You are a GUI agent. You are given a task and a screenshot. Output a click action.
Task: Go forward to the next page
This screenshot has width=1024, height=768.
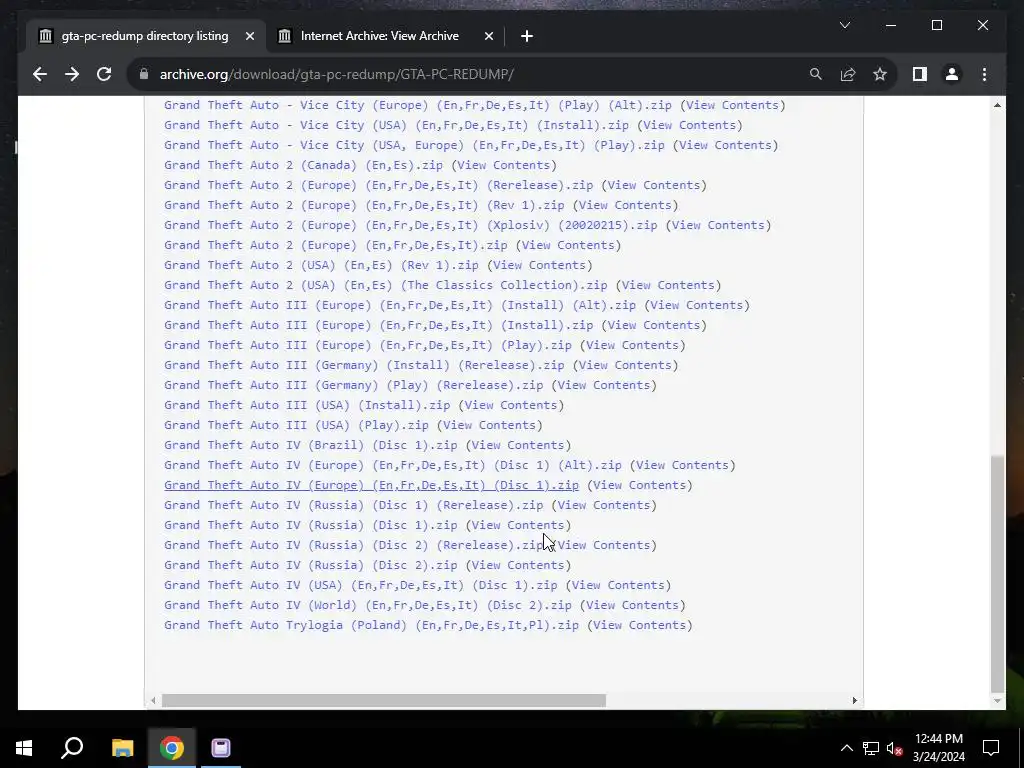coord(72,74)
